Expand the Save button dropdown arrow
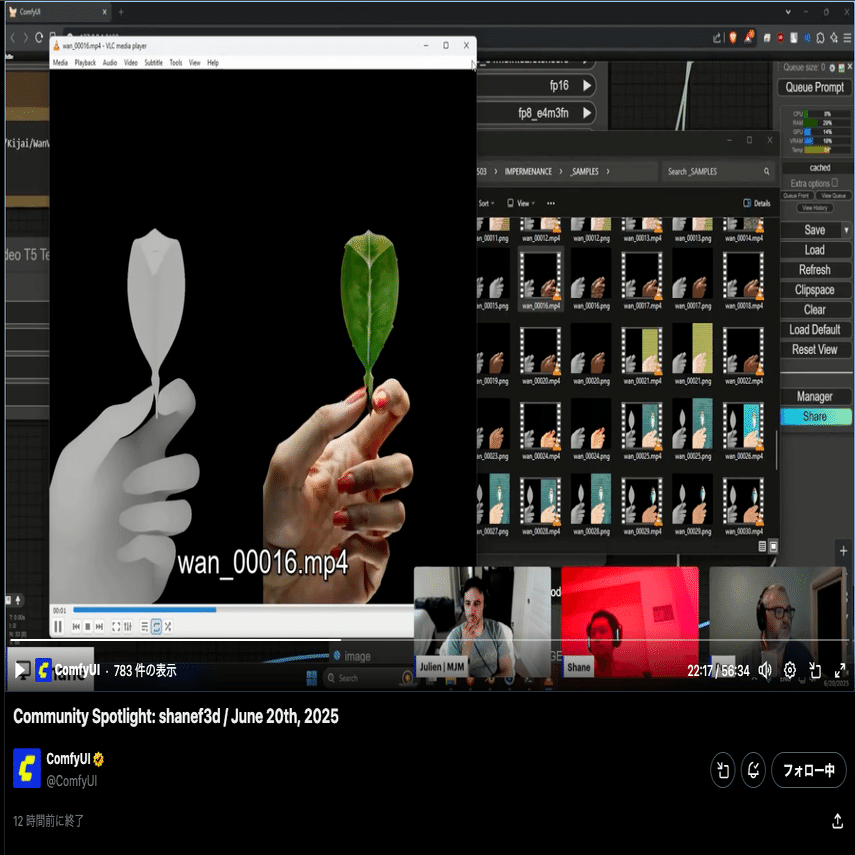This screenshot has width=855, height=855. pos(846,230)
